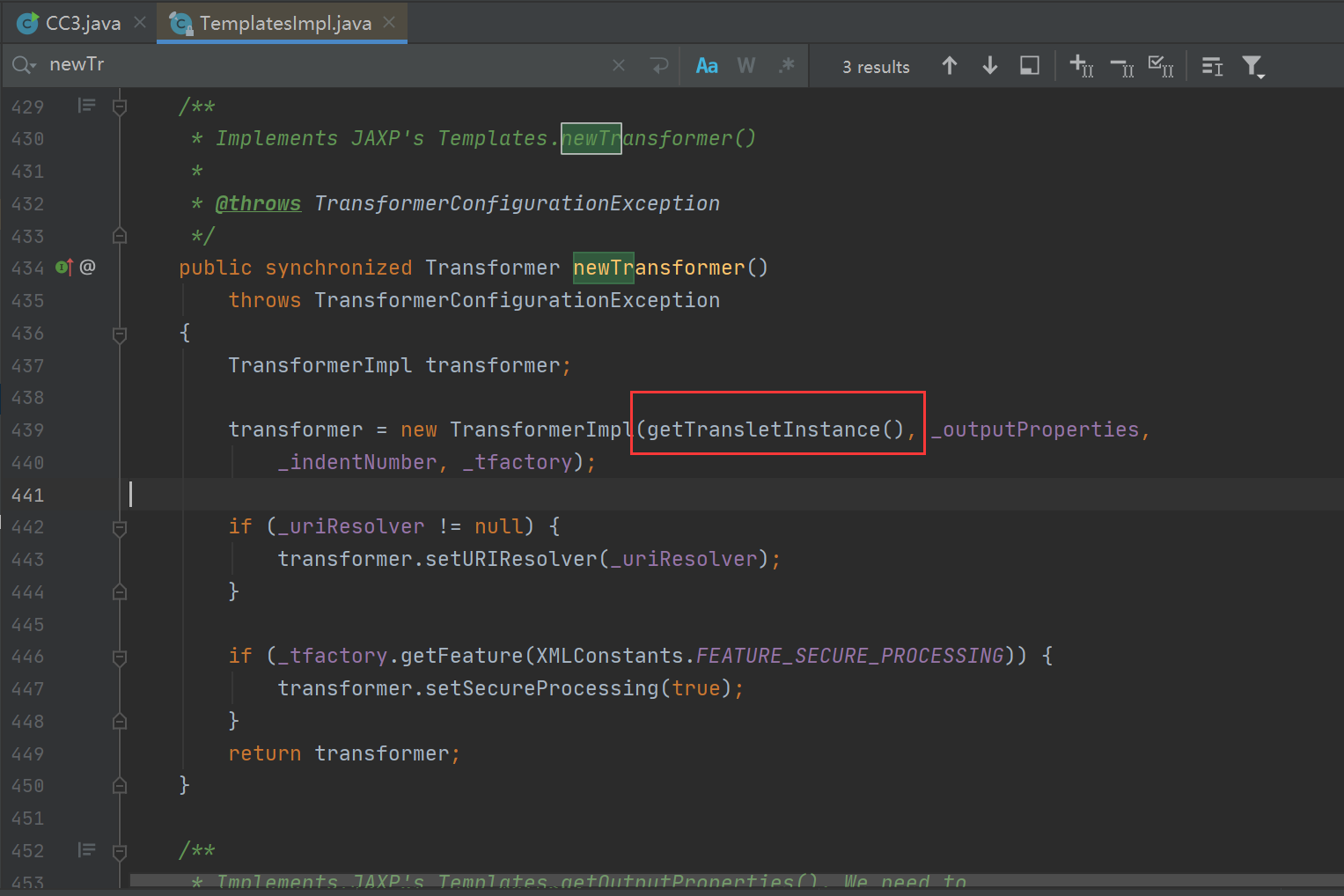Go to next occurrence with down arrow

tap(990, 66)
